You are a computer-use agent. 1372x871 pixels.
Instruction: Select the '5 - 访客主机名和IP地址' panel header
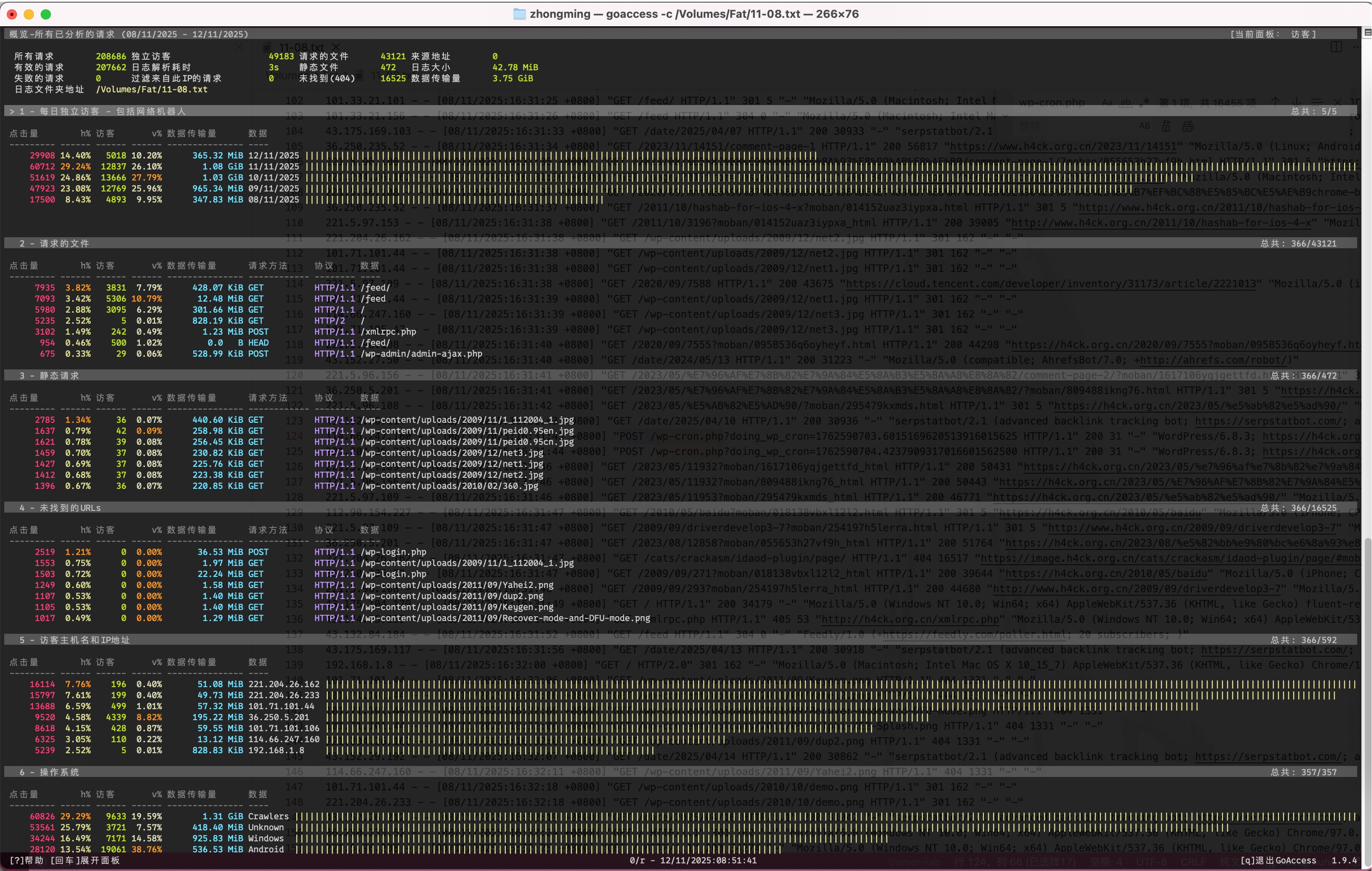coord(75,640)
